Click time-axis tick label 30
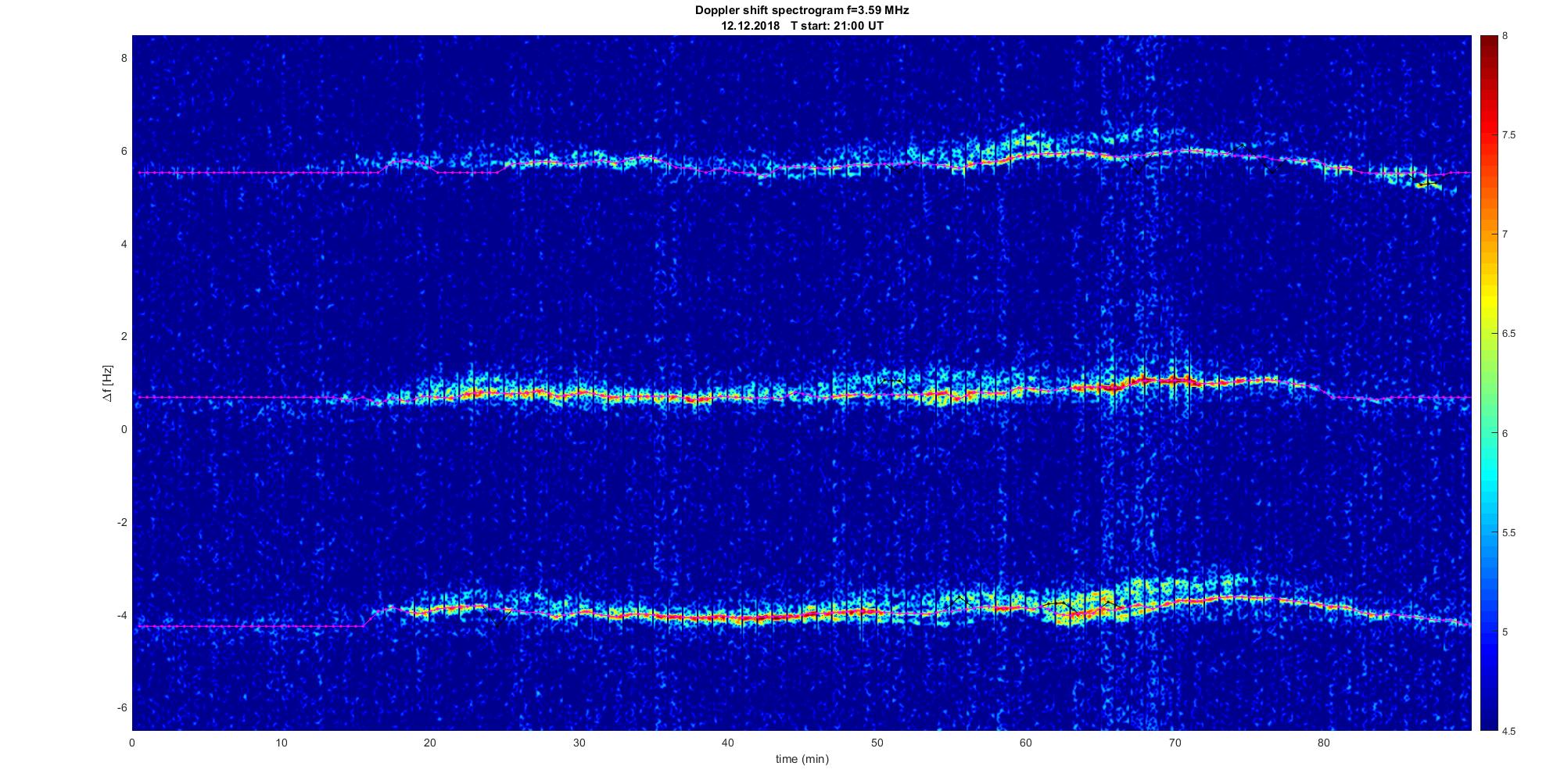Image resolution: width=1564 pixels, height=784 pixels. [579, 743]
